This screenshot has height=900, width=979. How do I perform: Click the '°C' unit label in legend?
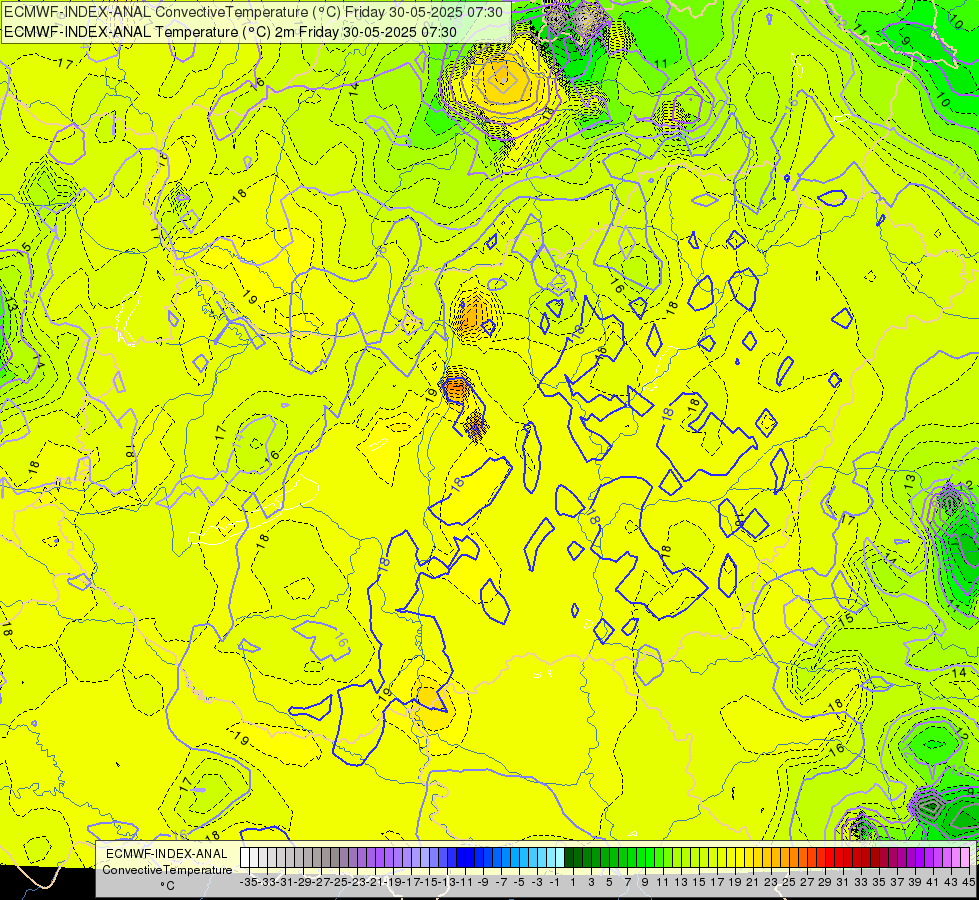pos(167,885)
